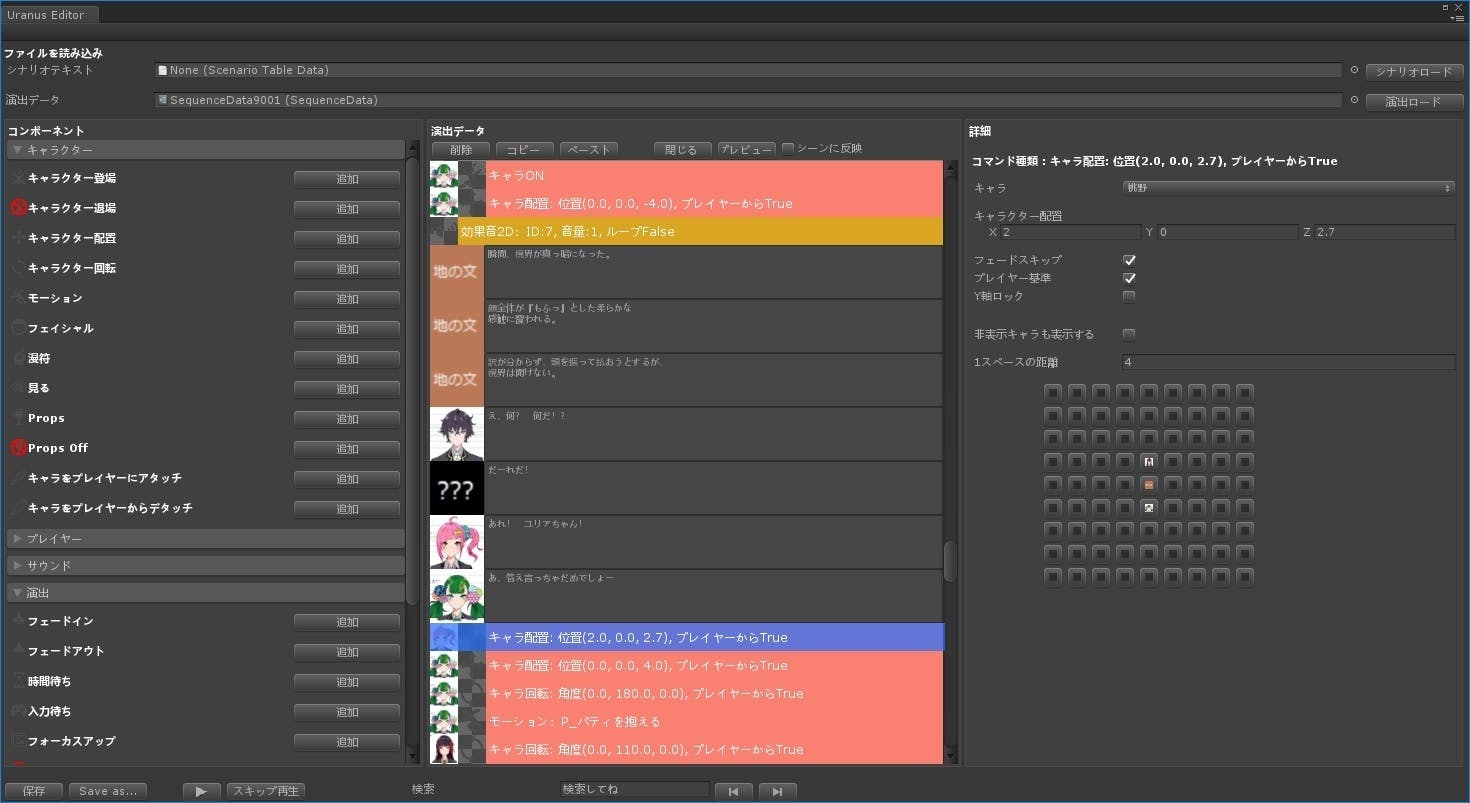Open the キャラ dropdown showing 桃野
Viewport: 1470px width, 803px height.
click(x=1288, y=188)
